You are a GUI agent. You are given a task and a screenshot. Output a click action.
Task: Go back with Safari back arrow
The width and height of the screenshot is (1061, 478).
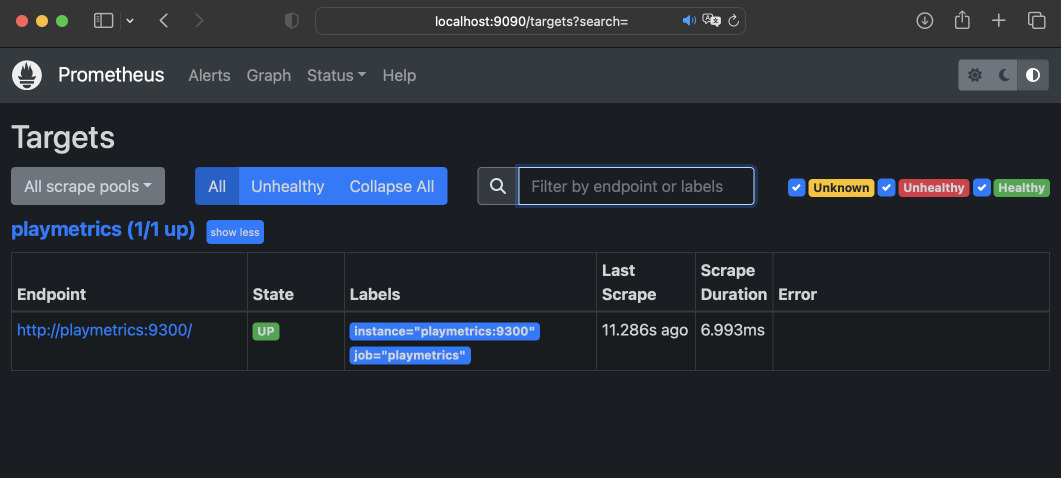pyautogui.click(x=163, y=21)
